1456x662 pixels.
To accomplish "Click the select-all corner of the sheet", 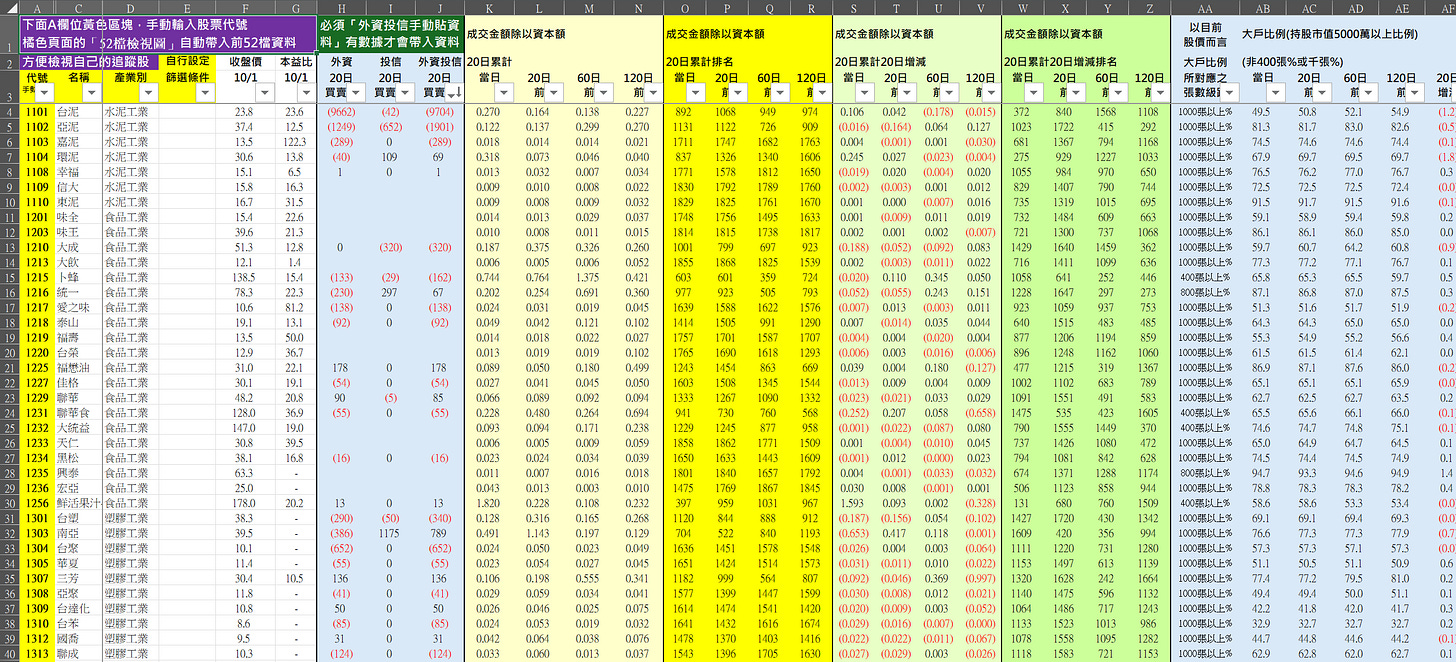I will (x=9, y=6).
